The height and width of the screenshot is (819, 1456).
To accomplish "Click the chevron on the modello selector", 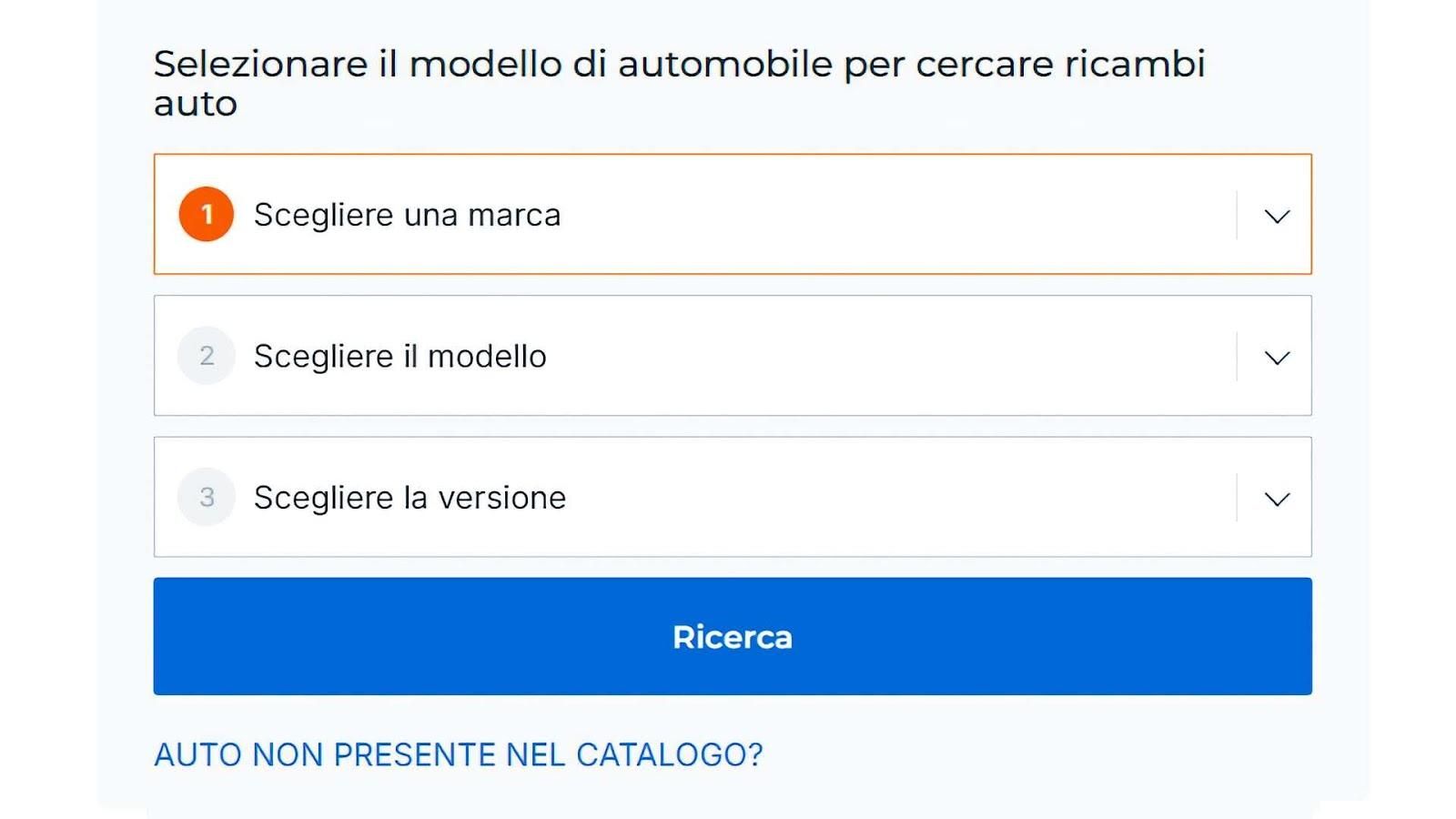I will pyautogui.click(x=1278, y=357).
